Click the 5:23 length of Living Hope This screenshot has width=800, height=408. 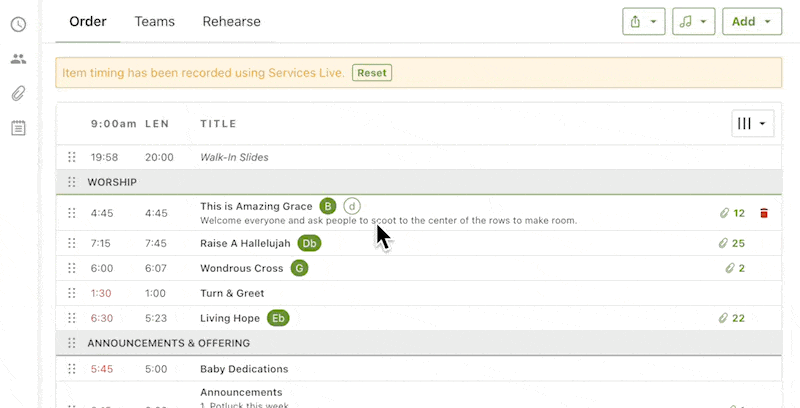coord(156,318)
